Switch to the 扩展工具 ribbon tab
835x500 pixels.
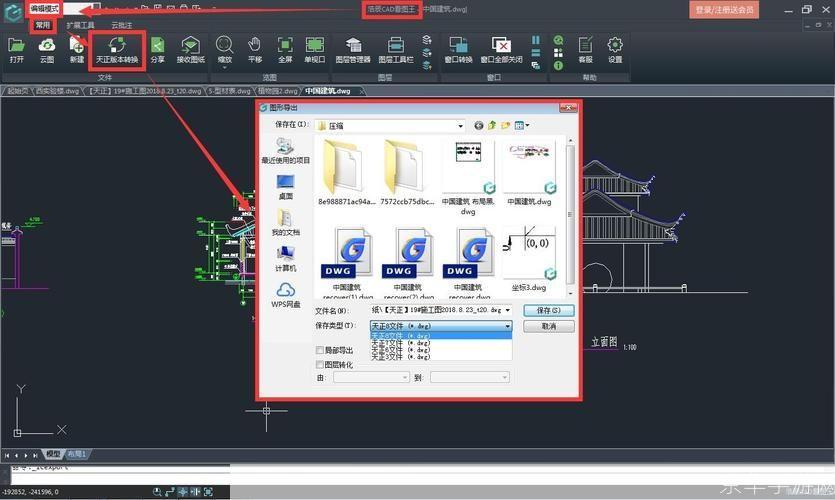80,25
